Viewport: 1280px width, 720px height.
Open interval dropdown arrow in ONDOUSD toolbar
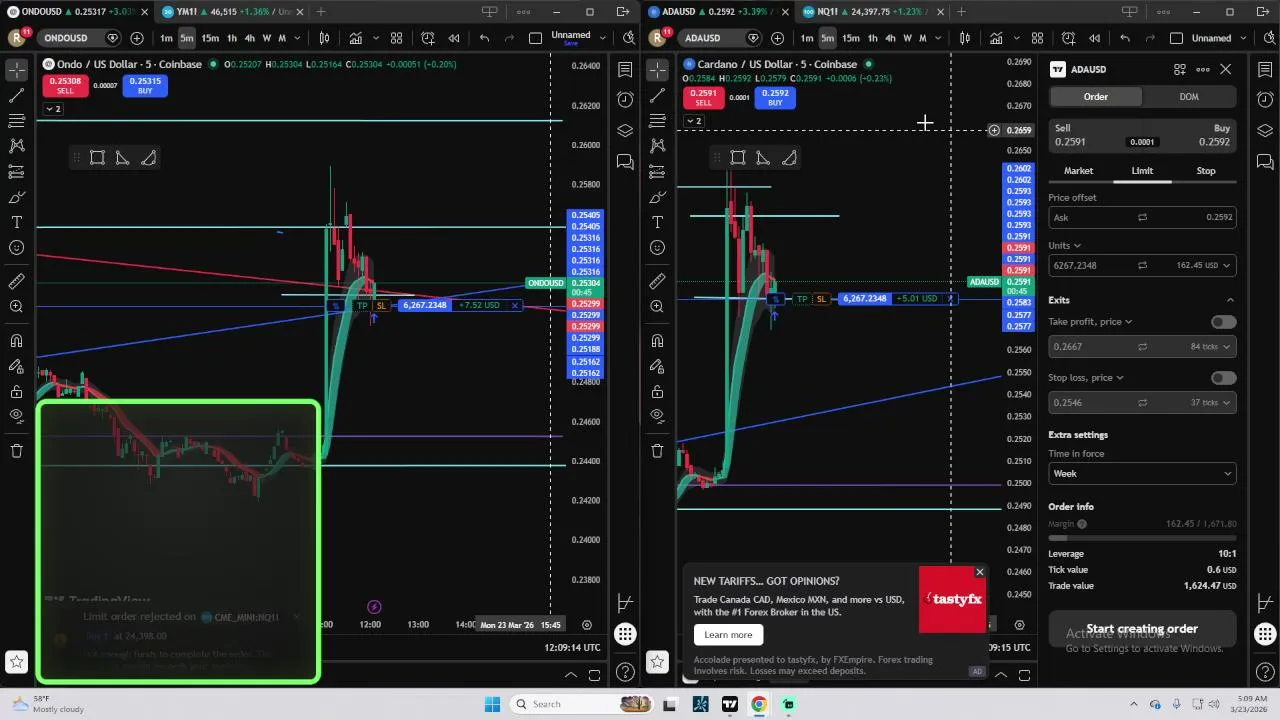[297, 38]
